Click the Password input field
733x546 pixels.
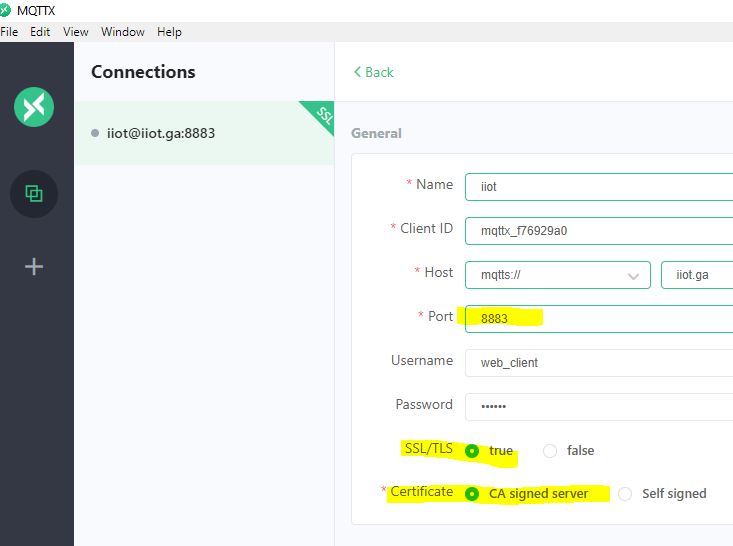(x=599, y=407)
